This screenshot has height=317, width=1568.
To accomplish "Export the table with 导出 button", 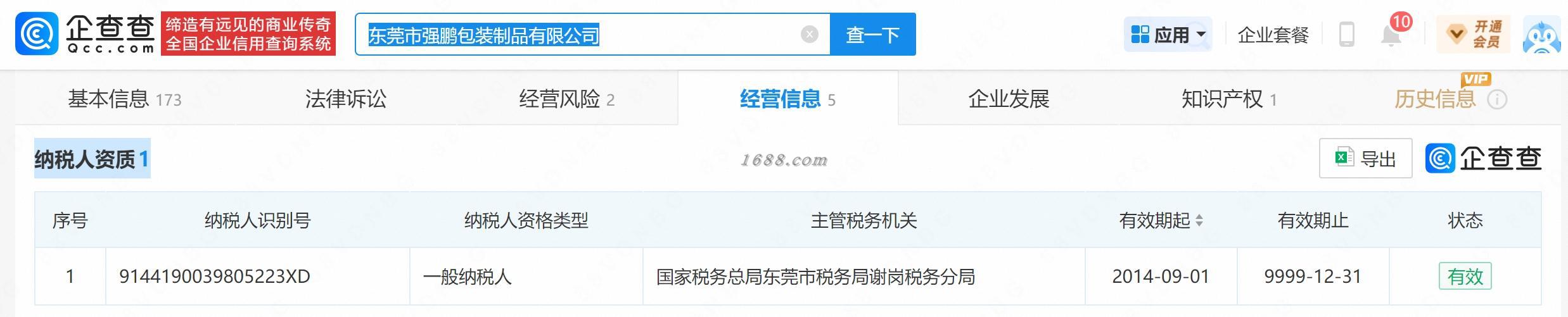I will coord(1365,158).
